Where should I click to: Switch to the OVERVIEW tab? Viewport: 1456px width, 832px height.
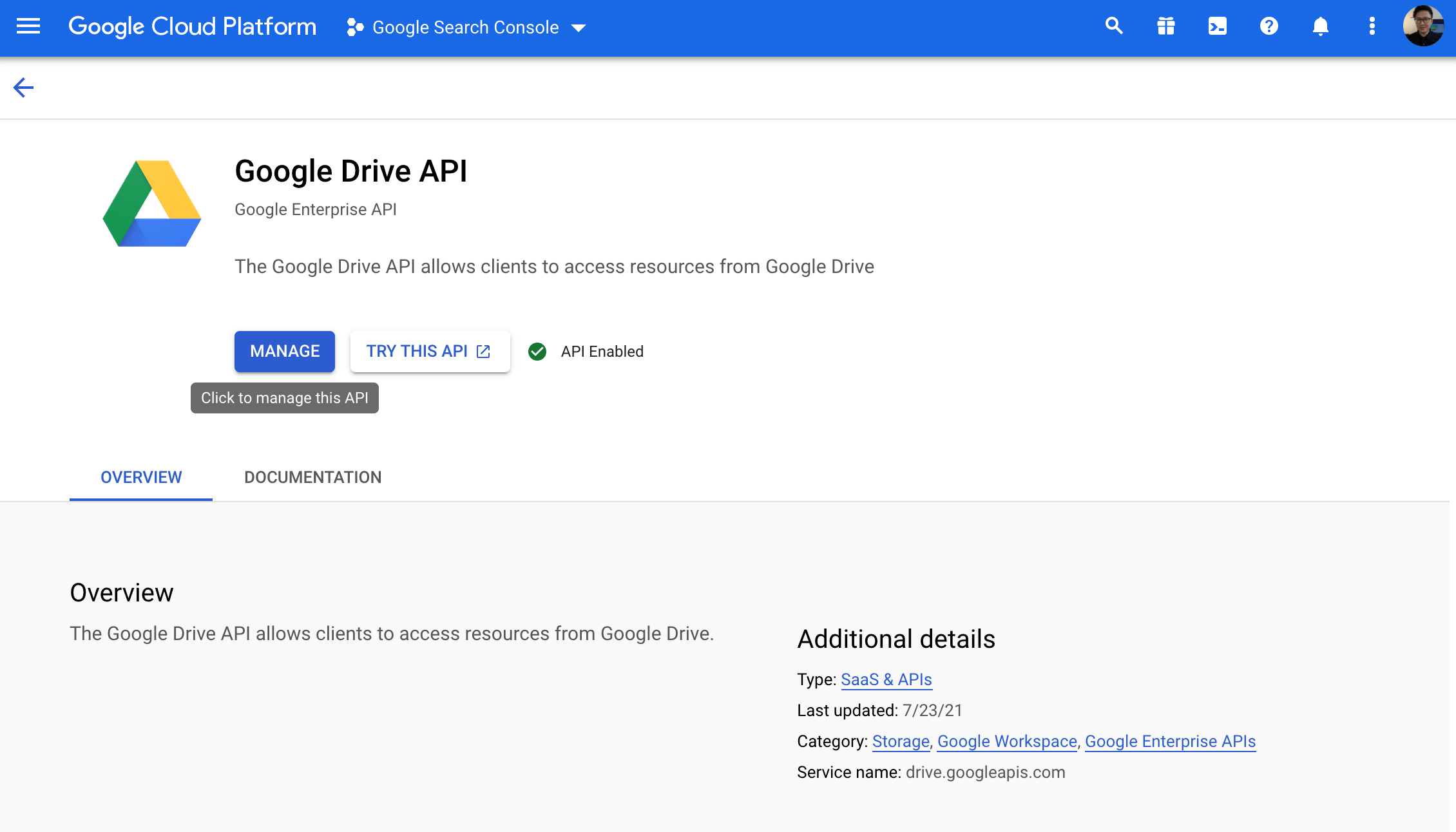[141, 477]
